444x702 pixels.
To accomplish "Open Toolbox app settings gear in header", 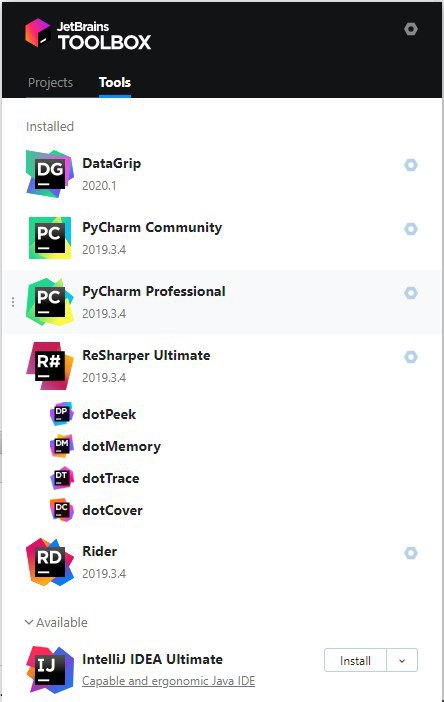I will pos(410,30).
